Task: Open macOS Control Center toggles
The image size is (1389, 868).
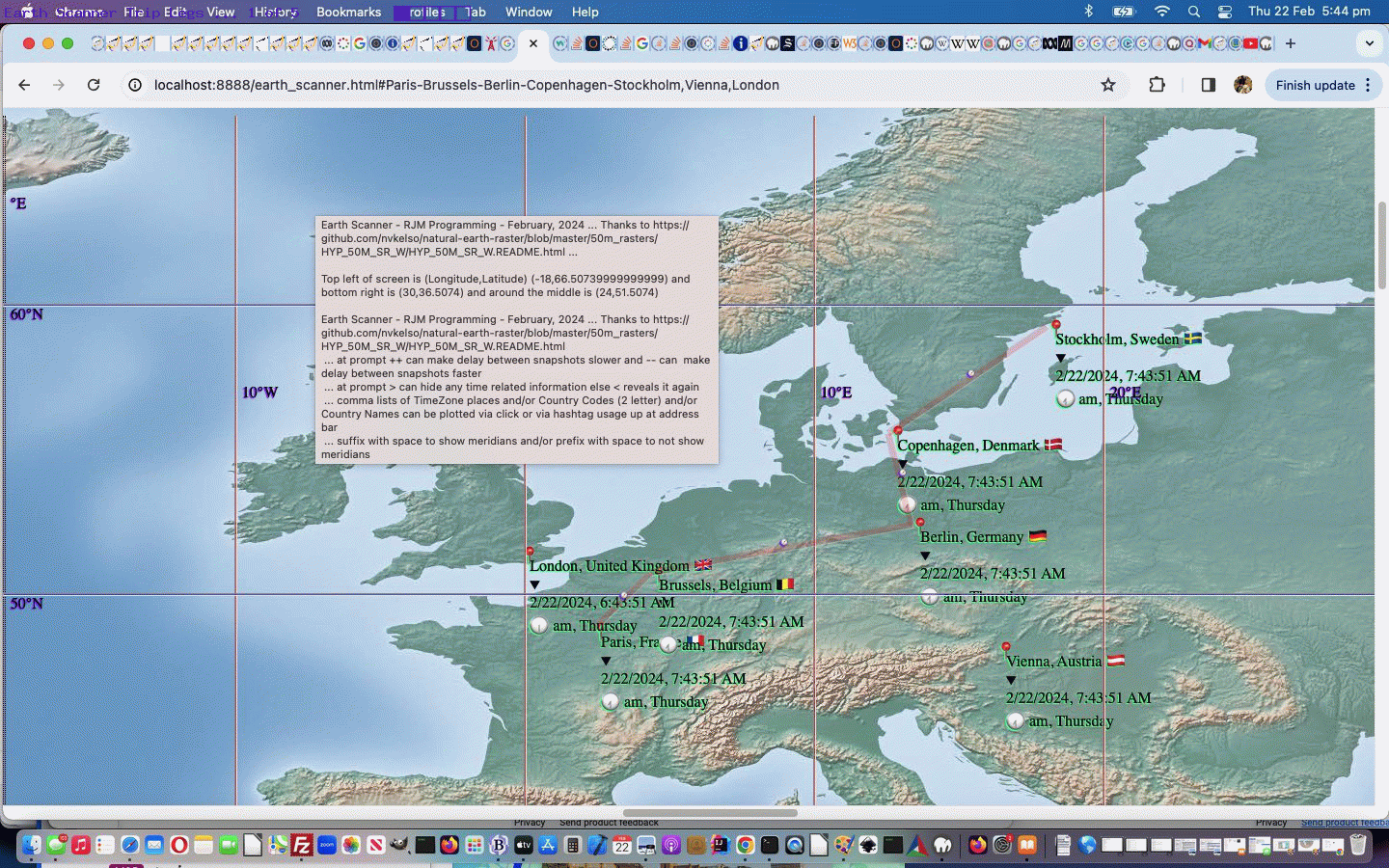Action: coord(1224,12)
